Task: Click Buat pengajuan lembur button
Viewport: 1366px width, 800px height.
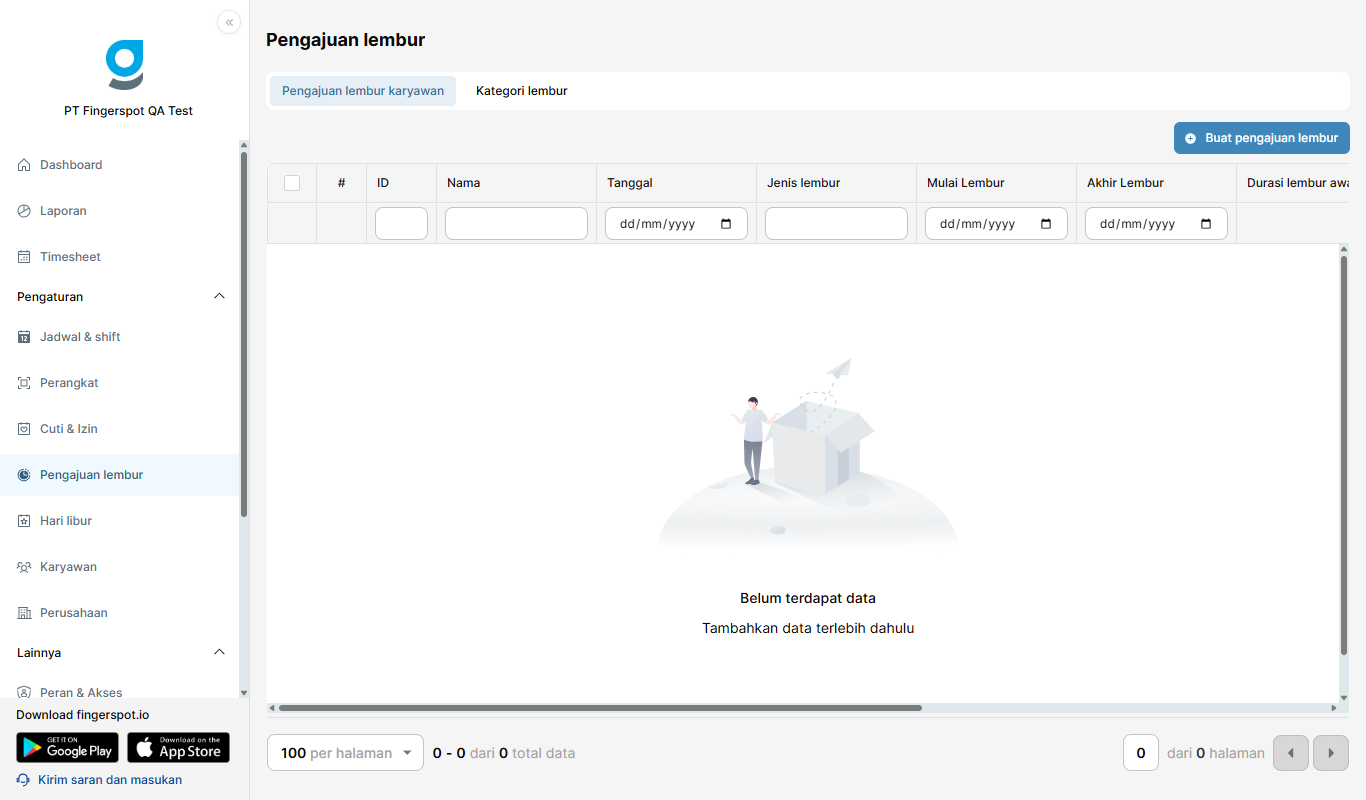Action: click(1262, 138)
